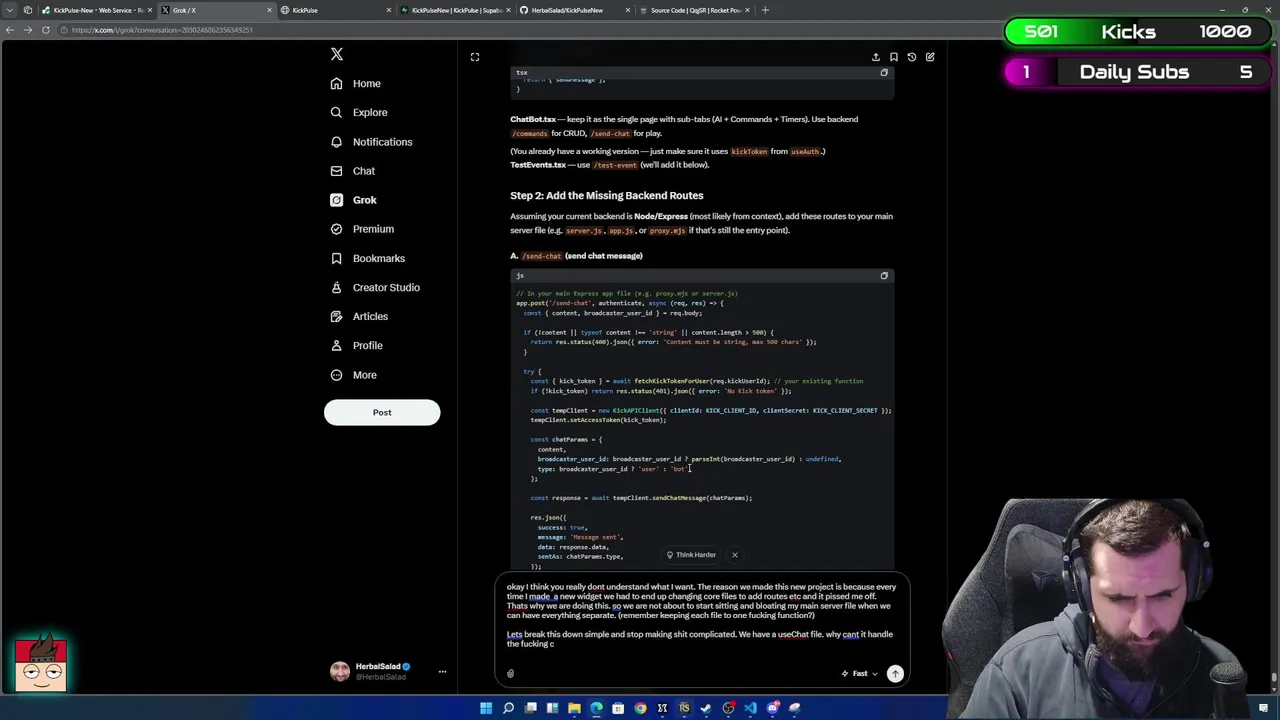Click inside the Grok message input box
Image resolution: width=1280 pixels, height=720 pixels.
701,616
